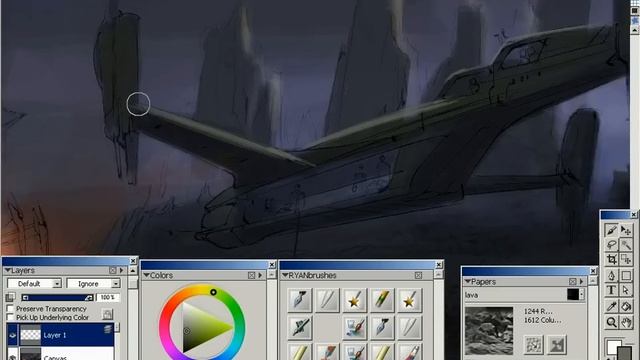Click the "1244 R..." paper rows text
The image size is (640, 360).
tap(538, 311)
